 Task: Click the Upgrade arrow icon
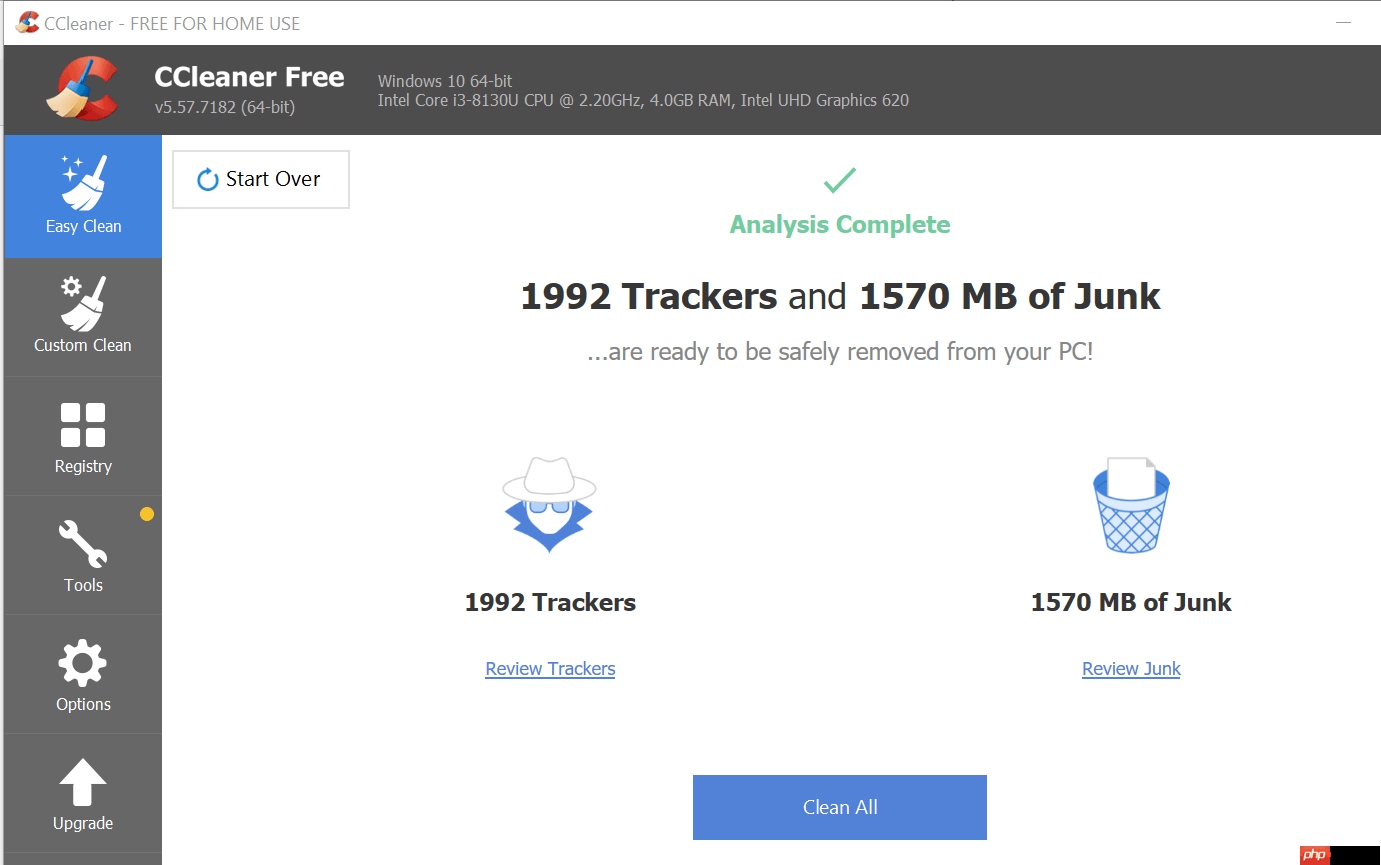point(83,782)
